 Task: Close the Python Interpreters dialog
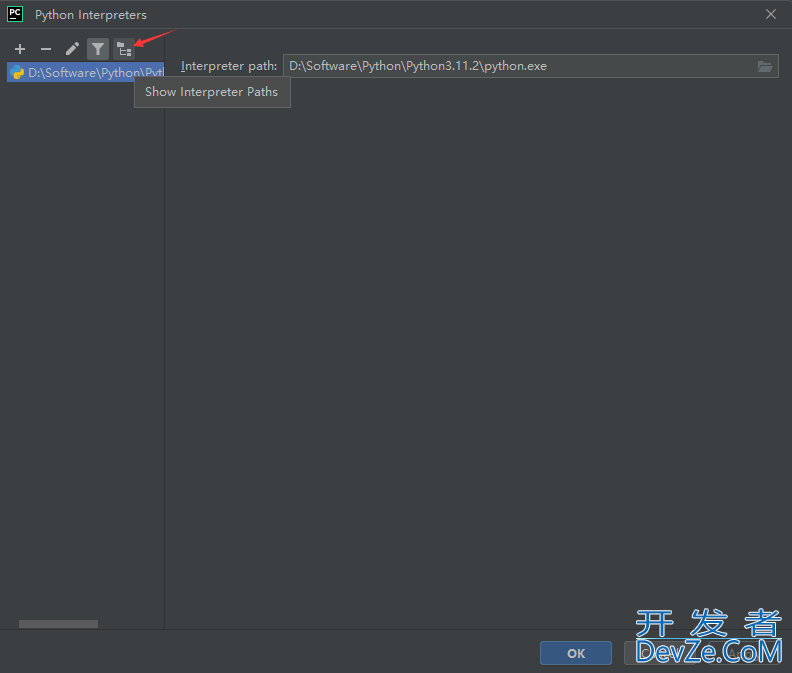(x=771, y=14)
